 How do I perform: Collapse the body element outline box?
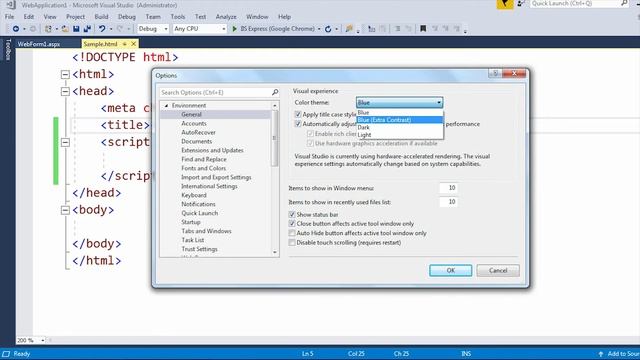pos(65,210)
